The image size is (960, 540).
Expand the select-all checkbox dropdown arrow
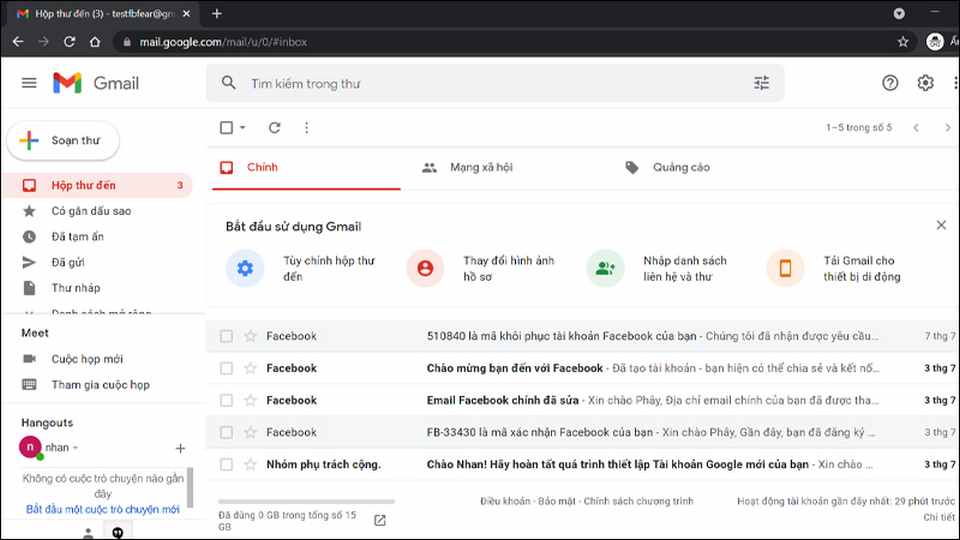tap(244, 128)
